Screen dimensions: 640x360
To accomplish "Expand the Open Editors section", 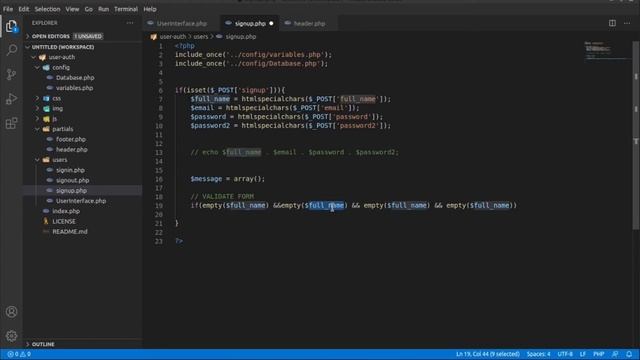I will pyautogui.click(x=82, y=36).
